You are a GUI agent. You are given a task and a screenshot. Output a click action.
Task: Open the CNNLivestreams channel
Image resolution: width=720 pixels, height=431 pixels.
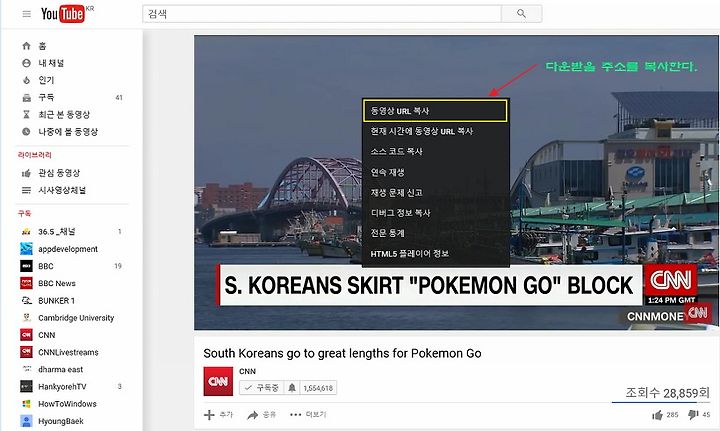click(68, 352)
